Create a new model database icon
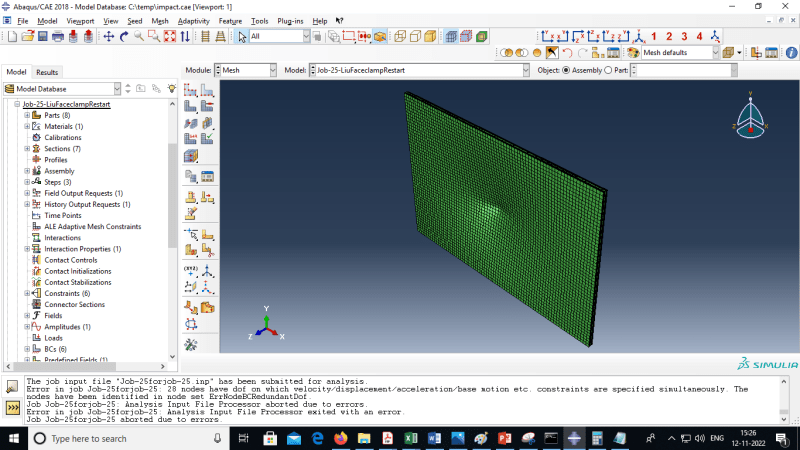 pyautogui.click(x=12, y=36)
